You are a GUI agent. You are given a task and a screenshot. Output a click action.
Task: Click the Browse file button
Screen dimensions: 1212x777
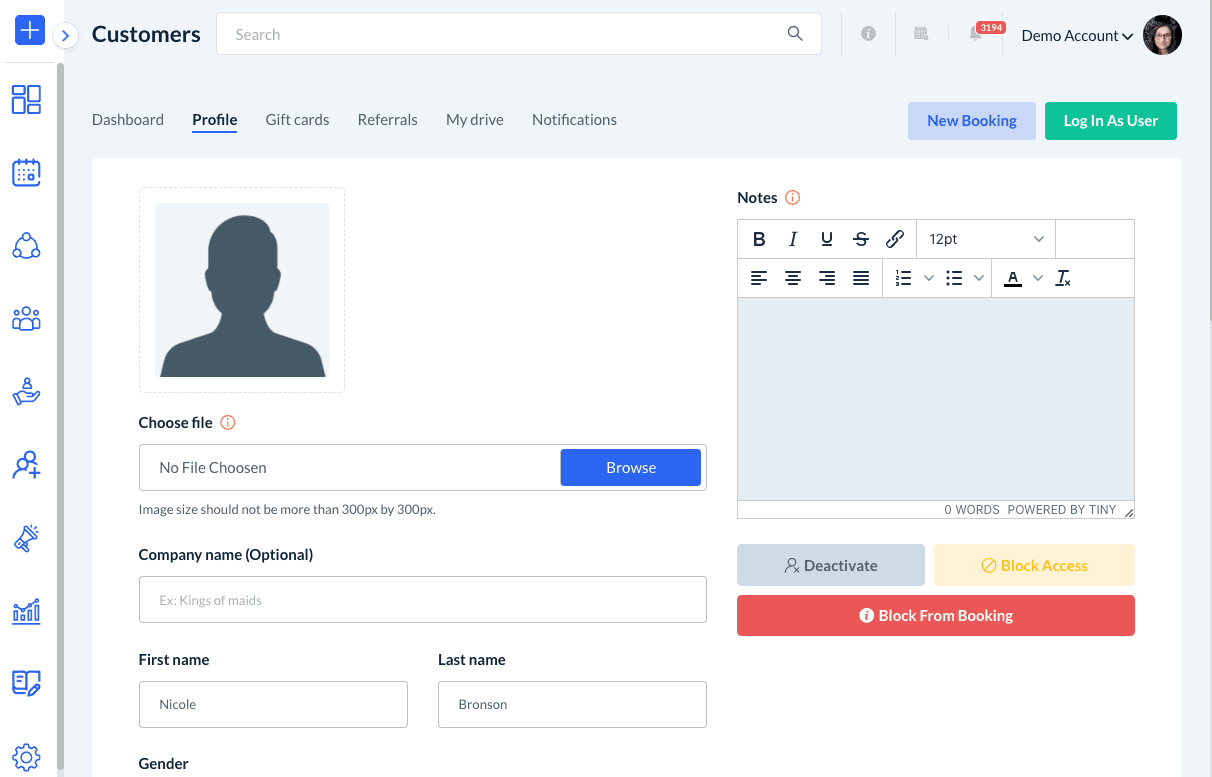[631, 467]
